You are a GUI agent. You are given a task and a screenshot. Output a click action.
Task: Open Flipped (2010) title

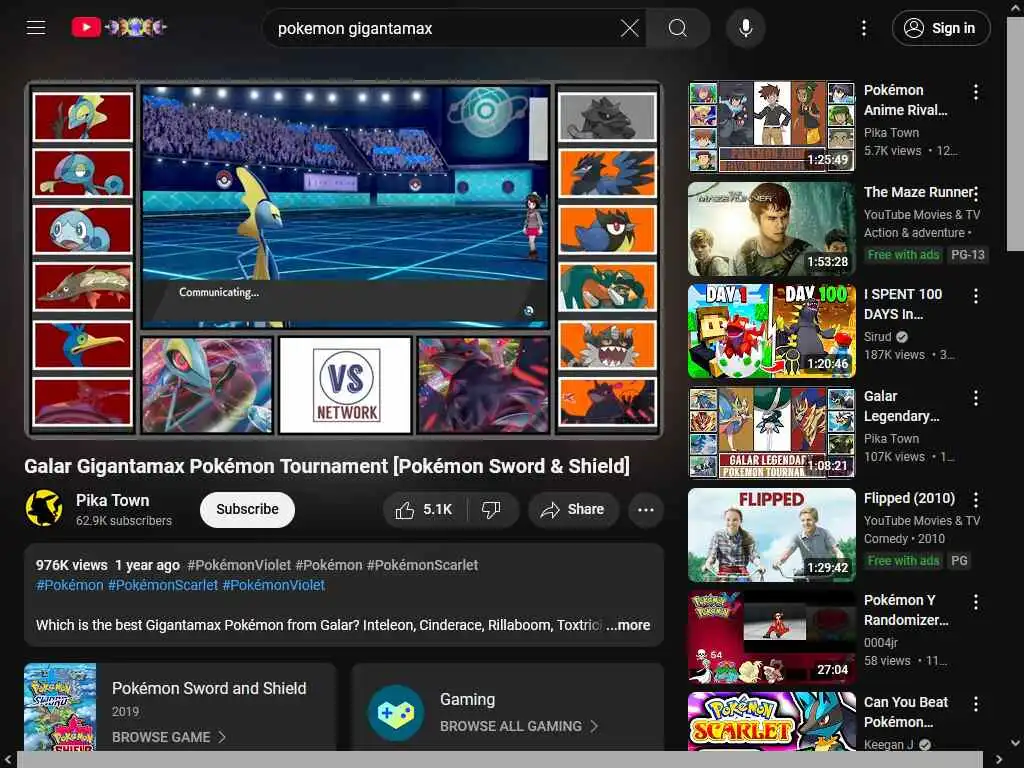tap(909, 498)
